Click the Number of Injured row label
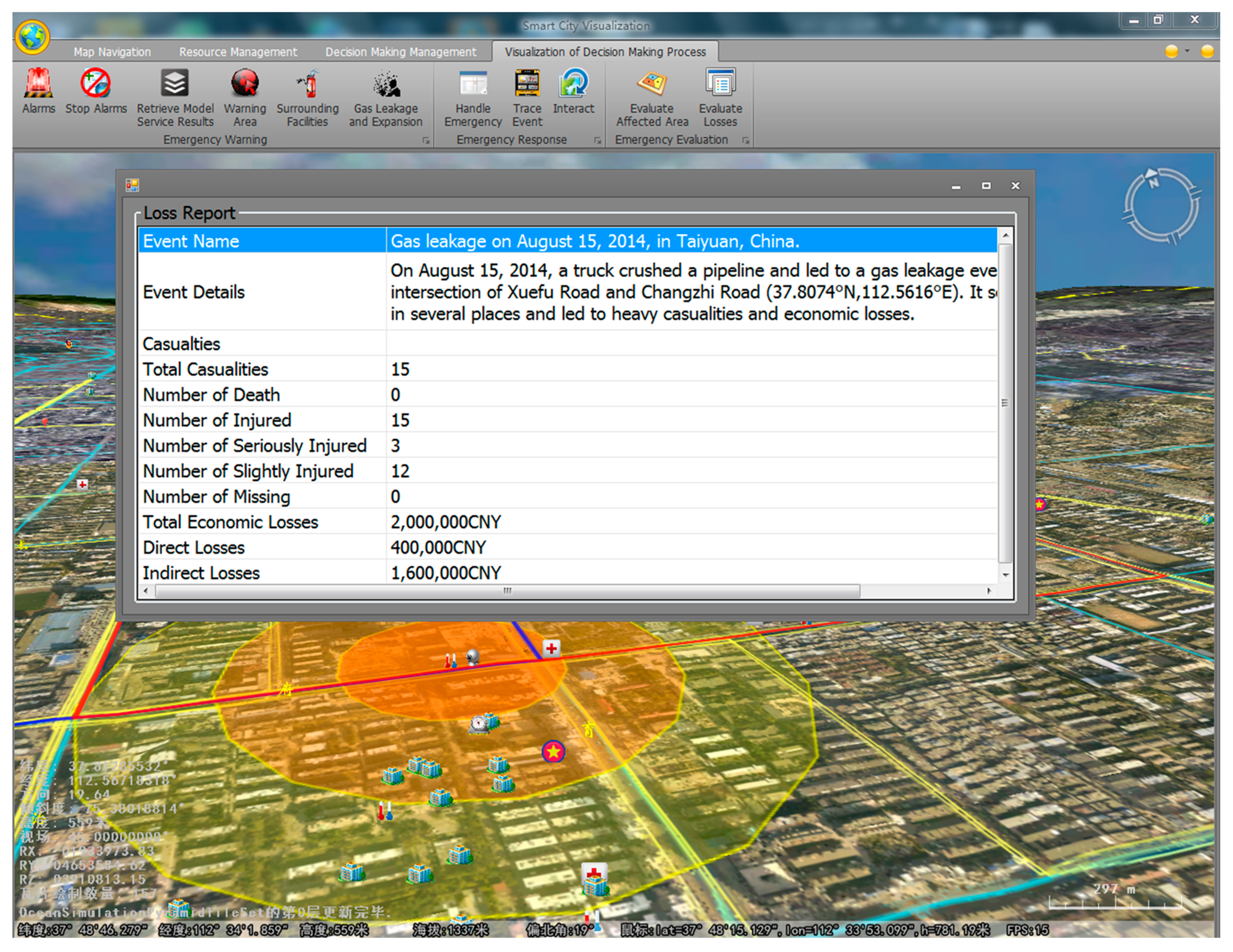 point(217,420)
